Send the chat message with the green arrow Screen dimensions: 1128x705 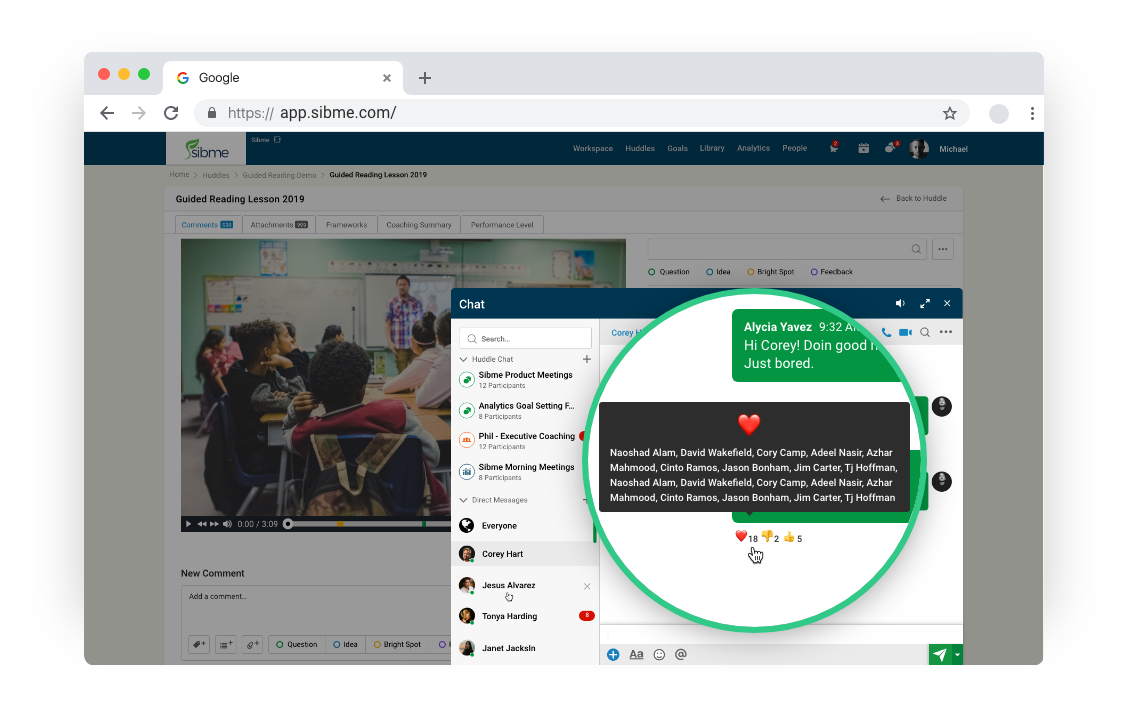click(x=940, y=655)
